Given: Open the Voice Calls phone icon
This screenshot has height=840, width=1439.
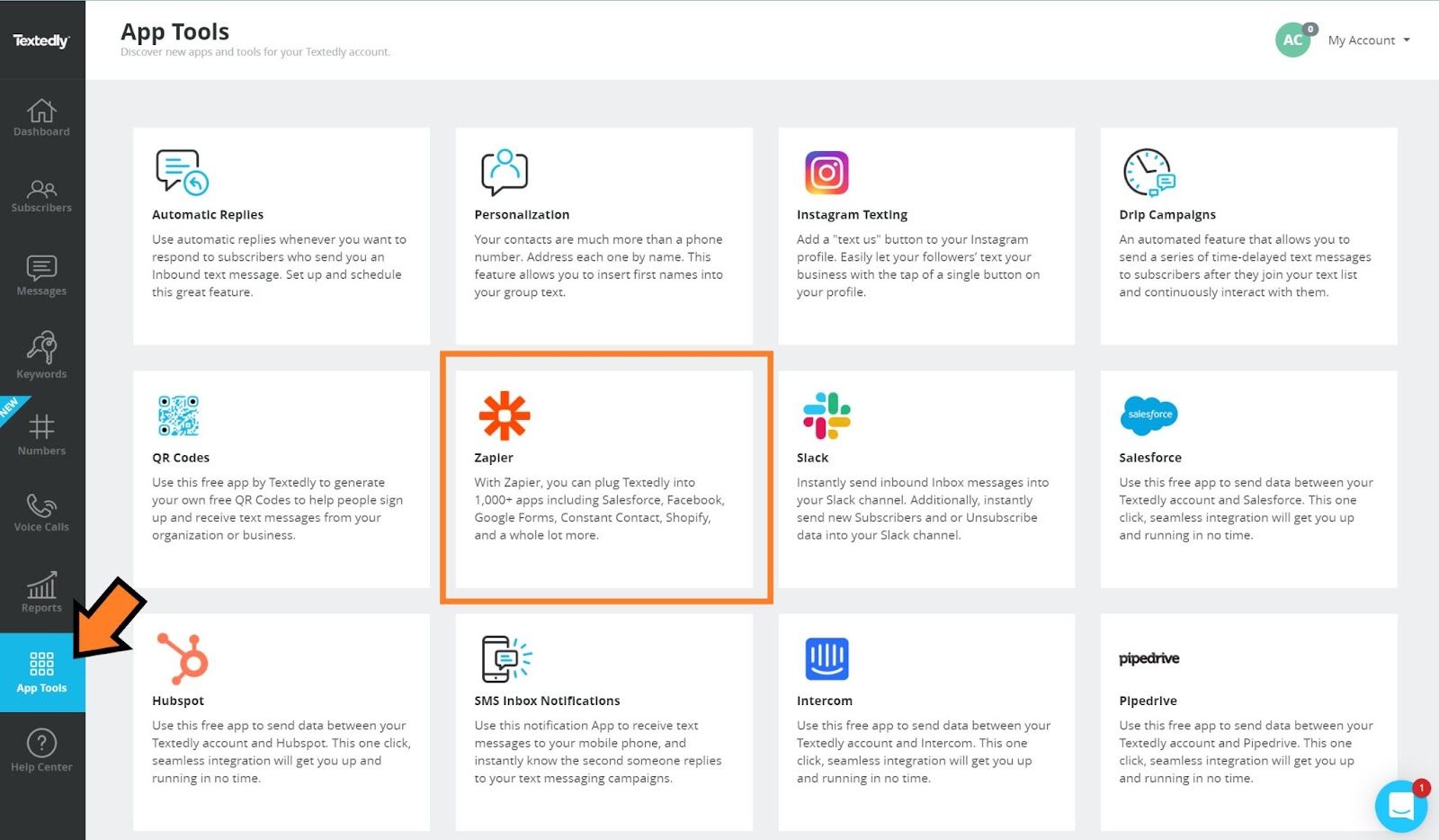Looking at the screenshot, I should [x=41, y=505].
